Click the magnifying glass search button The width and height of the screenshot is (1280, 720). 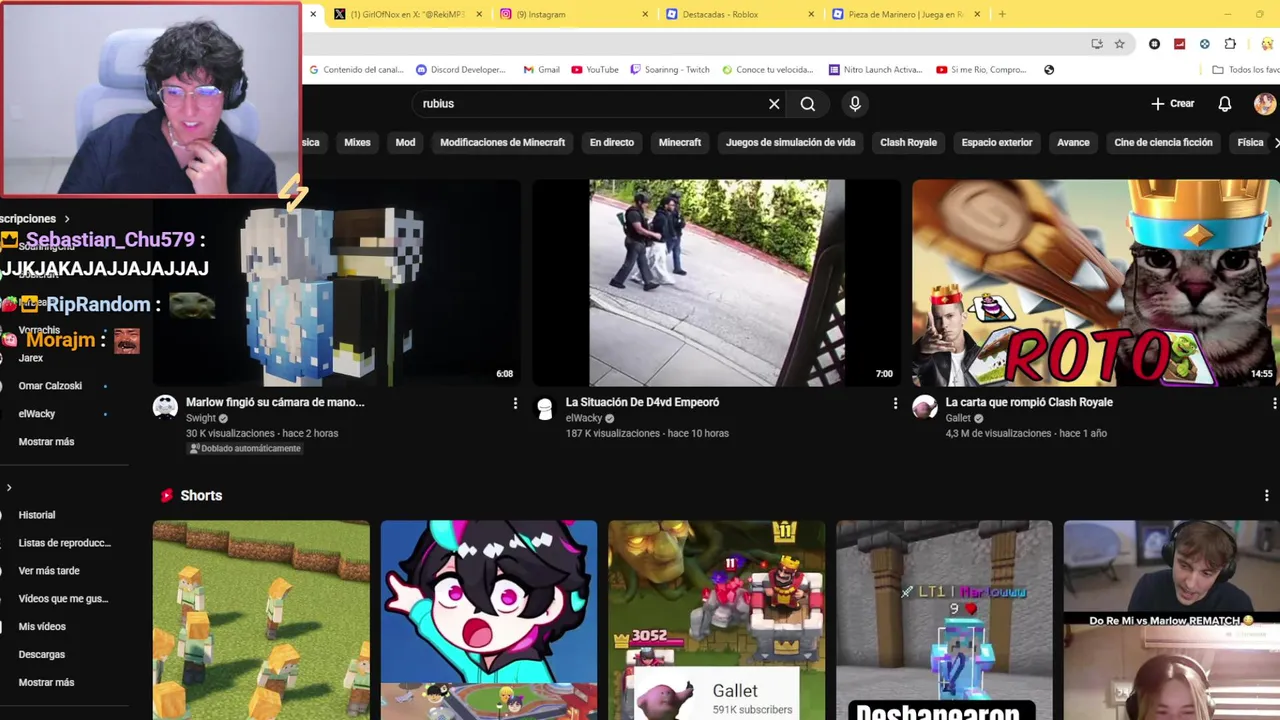[x=808, y=104]
